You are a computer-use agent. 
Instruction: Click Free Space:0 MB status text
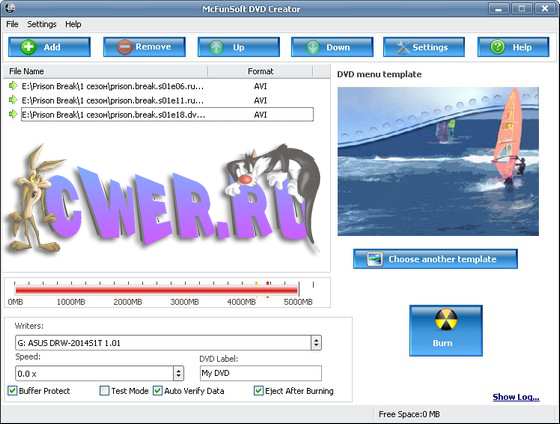click(x=409, y=414)
